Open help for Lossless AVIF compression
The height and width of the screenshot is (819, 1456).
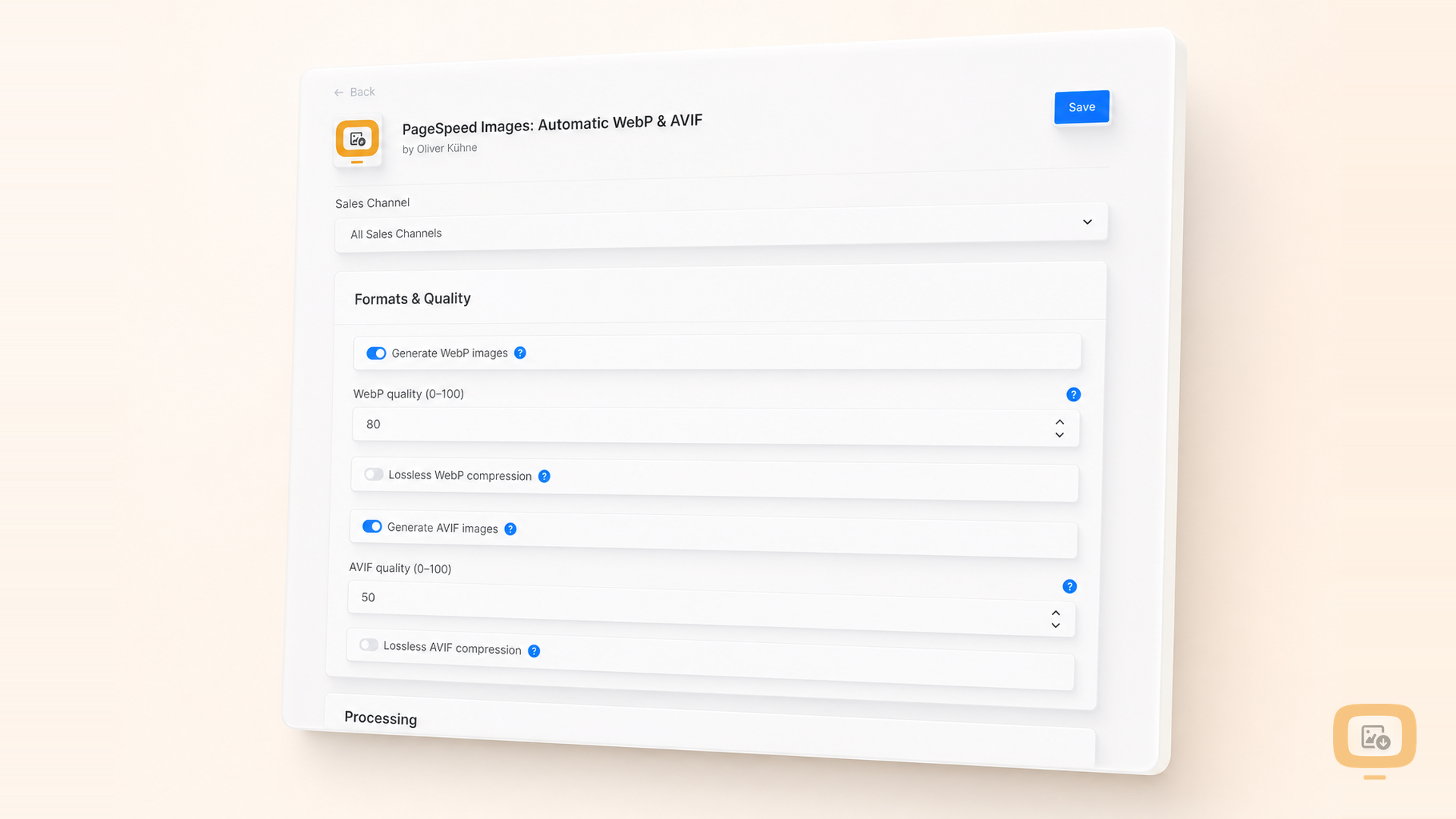coord(534,651)
